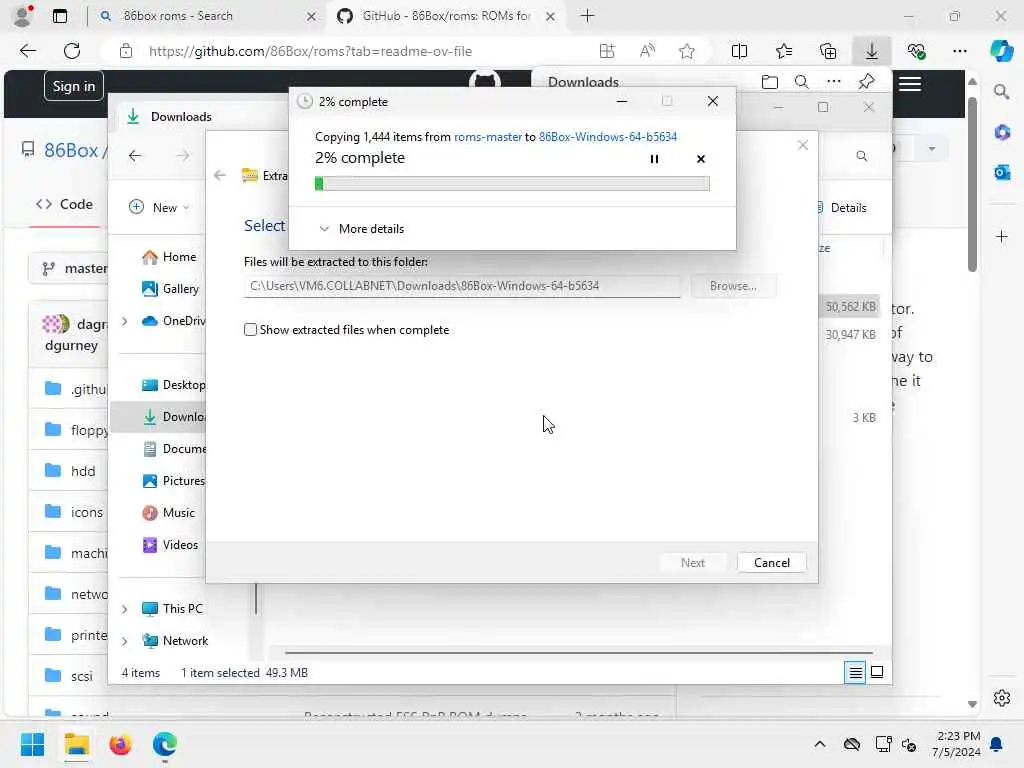Expand the Network tree node
The image size is (1024, 768).
[124, 641]
